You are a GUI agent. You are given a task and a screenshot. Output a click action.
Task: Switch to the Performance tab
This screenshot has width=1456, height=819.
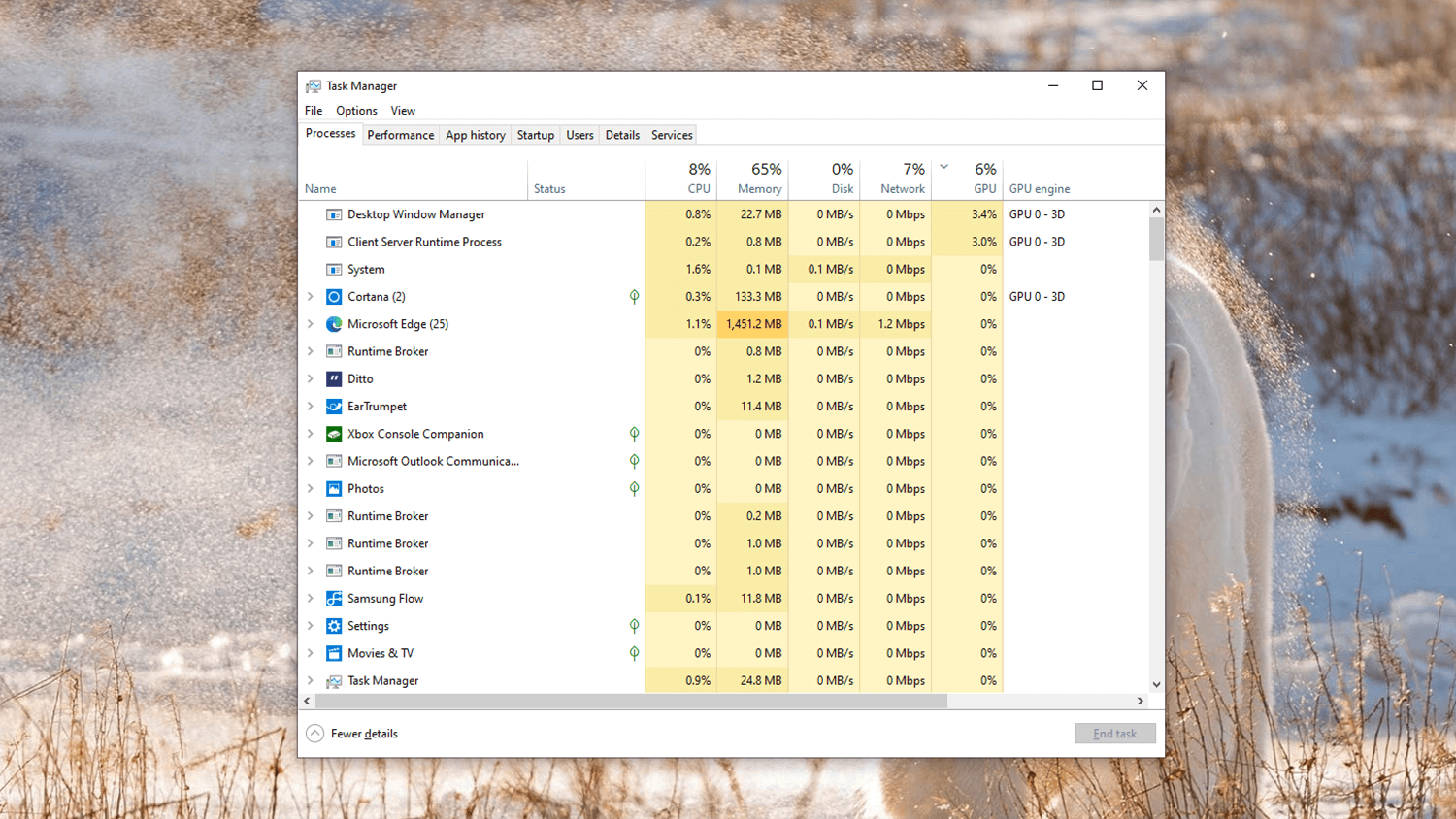point(401,135)
